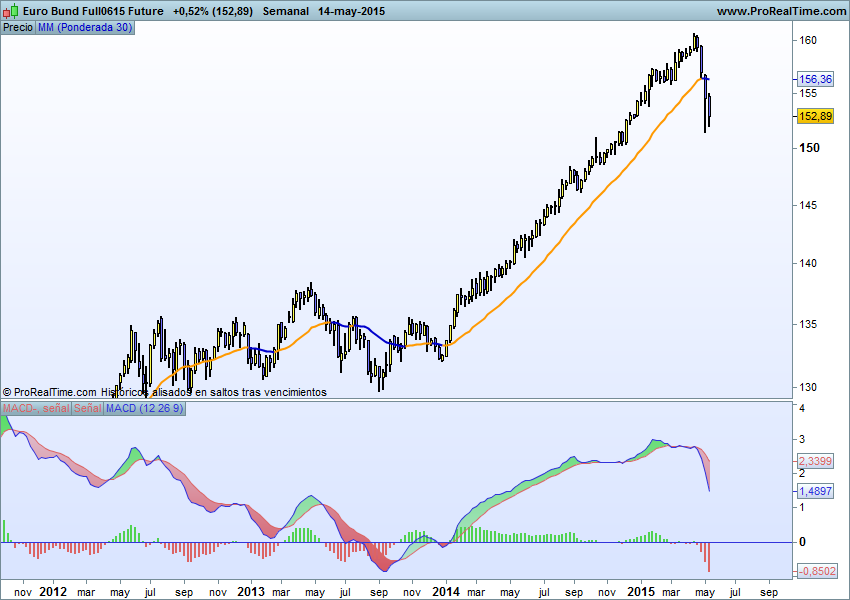Select the Precio label tab
Screen dimensions: 850x600
tap(17, 27)
